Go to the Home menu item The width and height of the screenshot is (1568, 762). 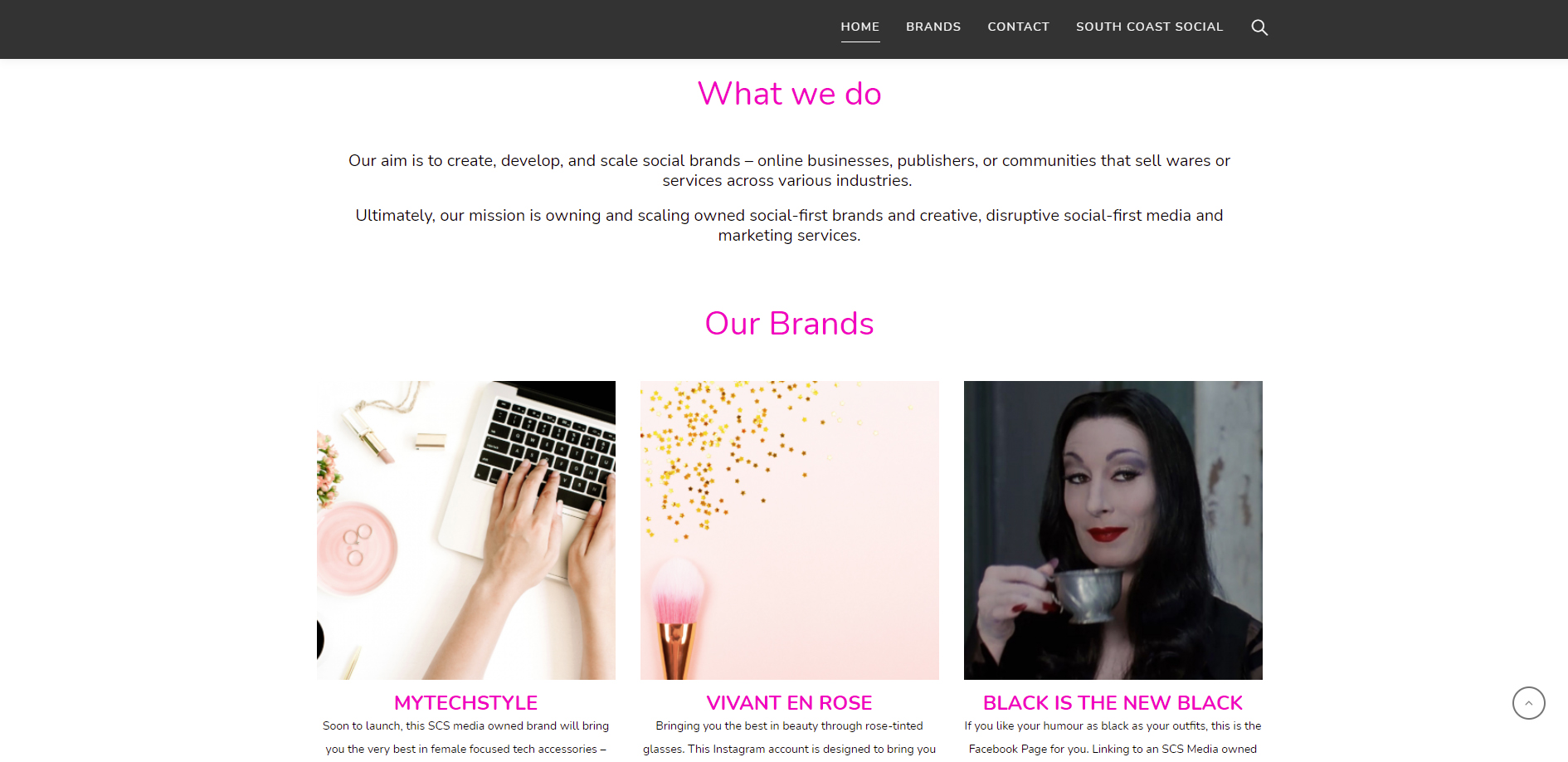point(859,27)
